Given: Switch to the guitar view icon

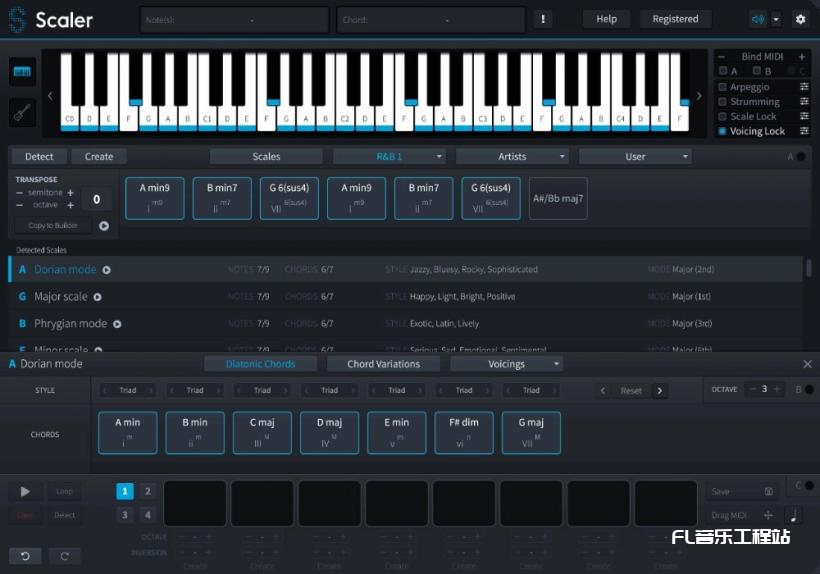Looking at the screenshot, I should tap(22, 112).
